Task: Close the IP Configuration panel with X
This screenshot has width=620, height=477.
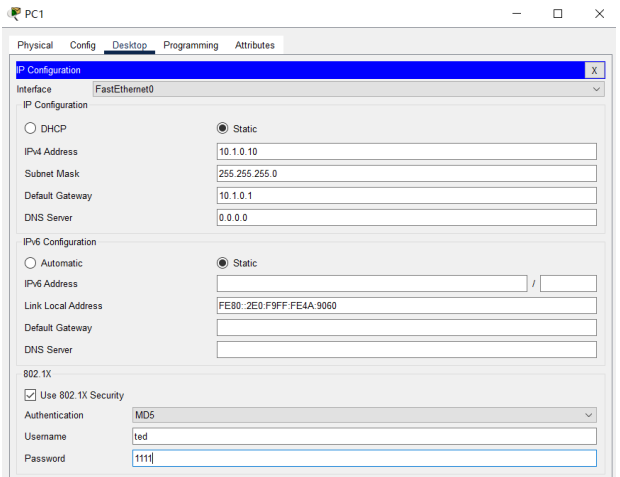Action: pyautogui.click(x=594, y=70)
